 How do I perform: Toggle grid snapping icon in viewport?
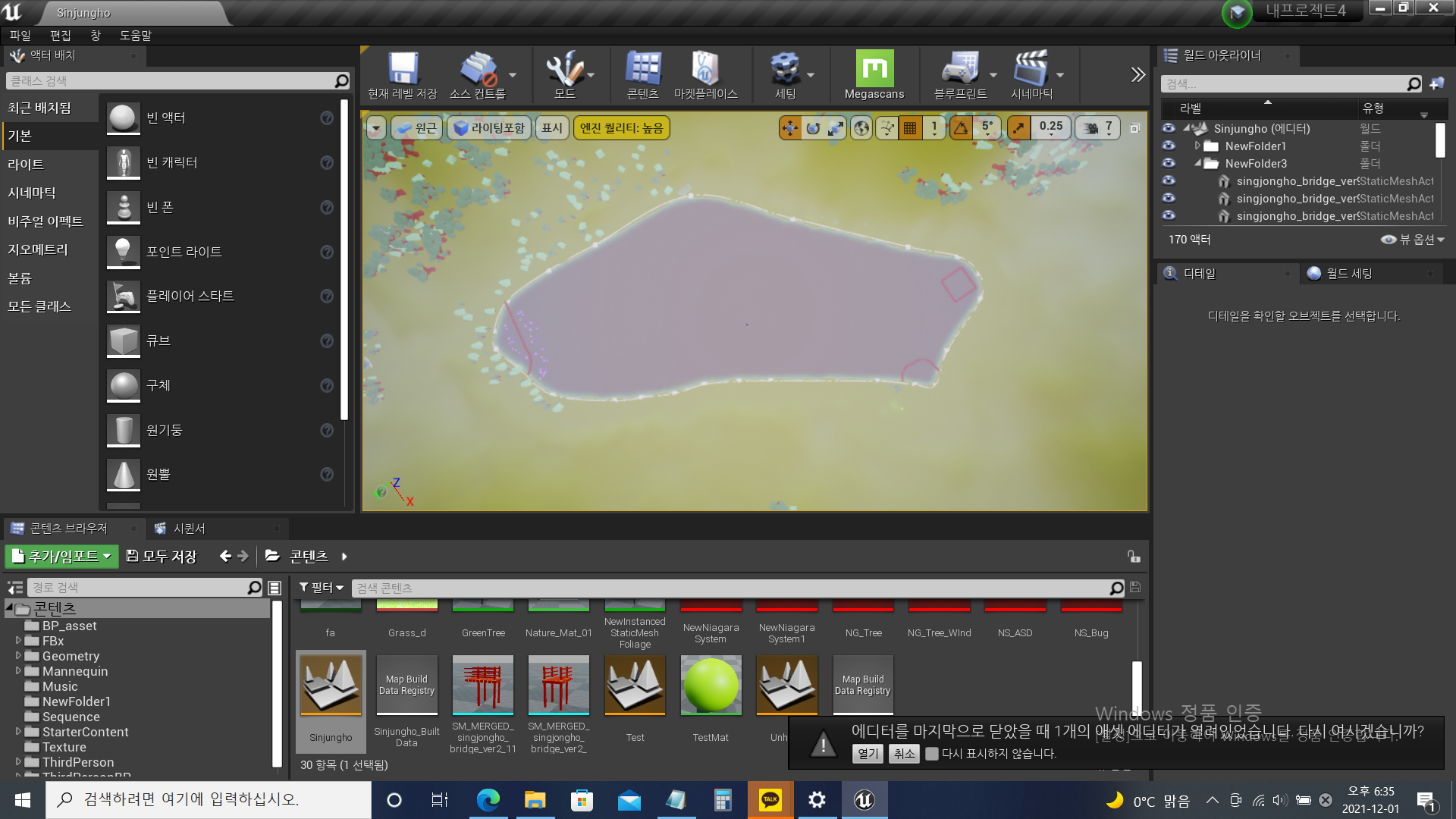[910, 128]
